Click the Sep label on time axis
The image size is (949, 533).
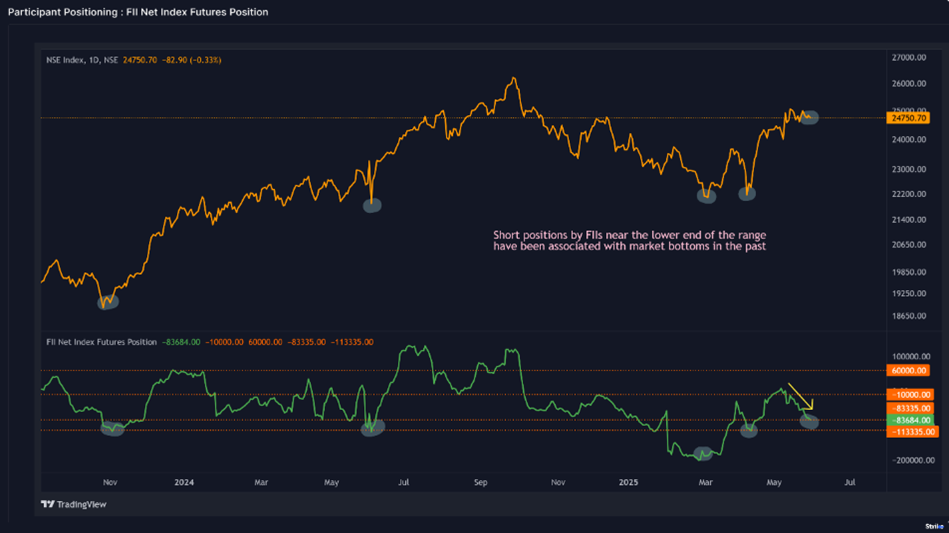click(x=480, y=482)
